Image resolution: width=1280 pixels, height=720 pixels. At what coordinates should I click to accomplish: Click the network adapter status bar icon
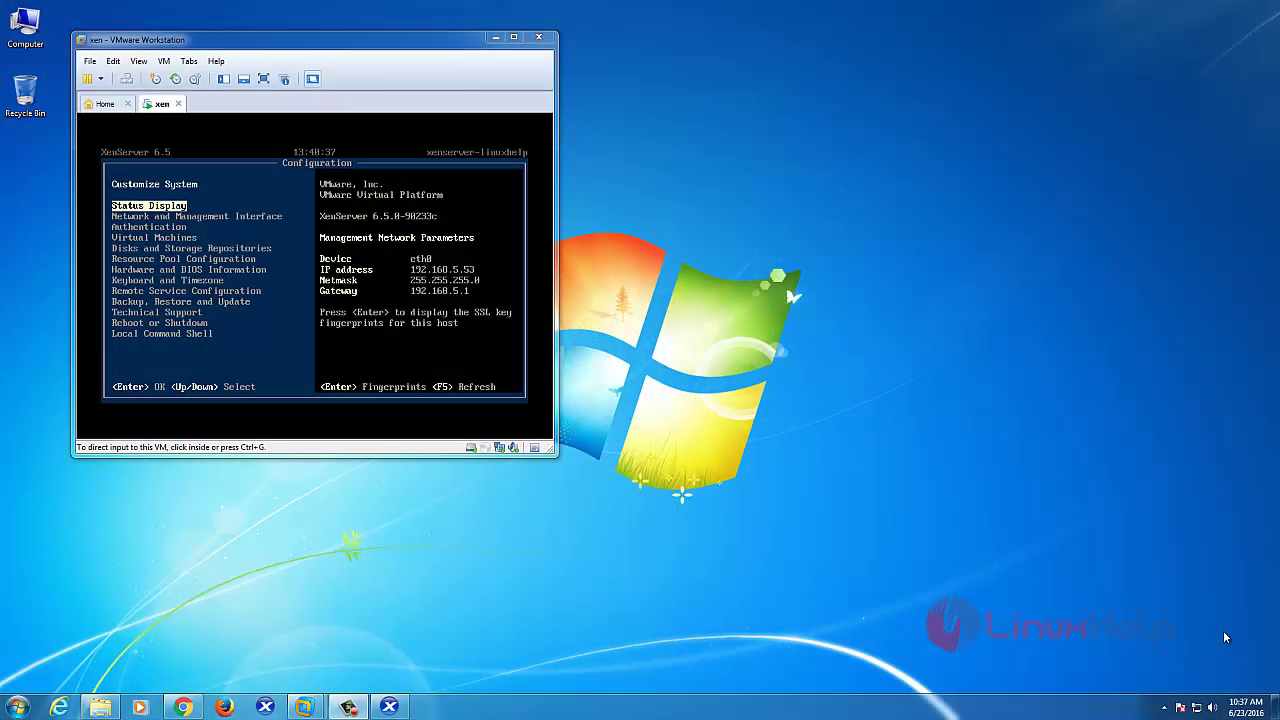point(501,448)
